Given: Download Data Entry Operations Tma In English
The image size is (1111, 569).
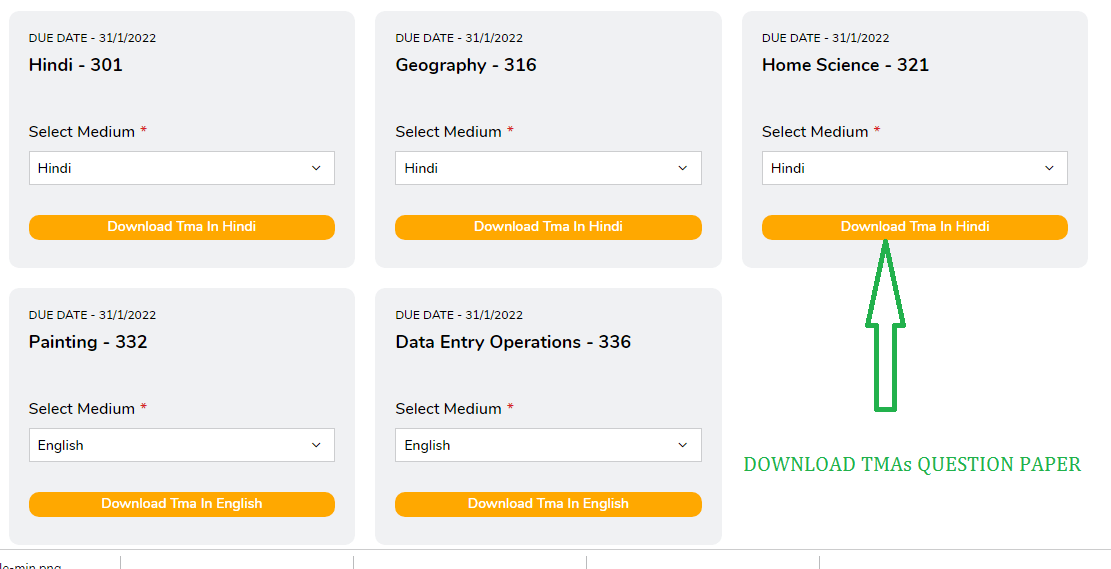Looking at the screenshot, I should (x=548, y=504).
